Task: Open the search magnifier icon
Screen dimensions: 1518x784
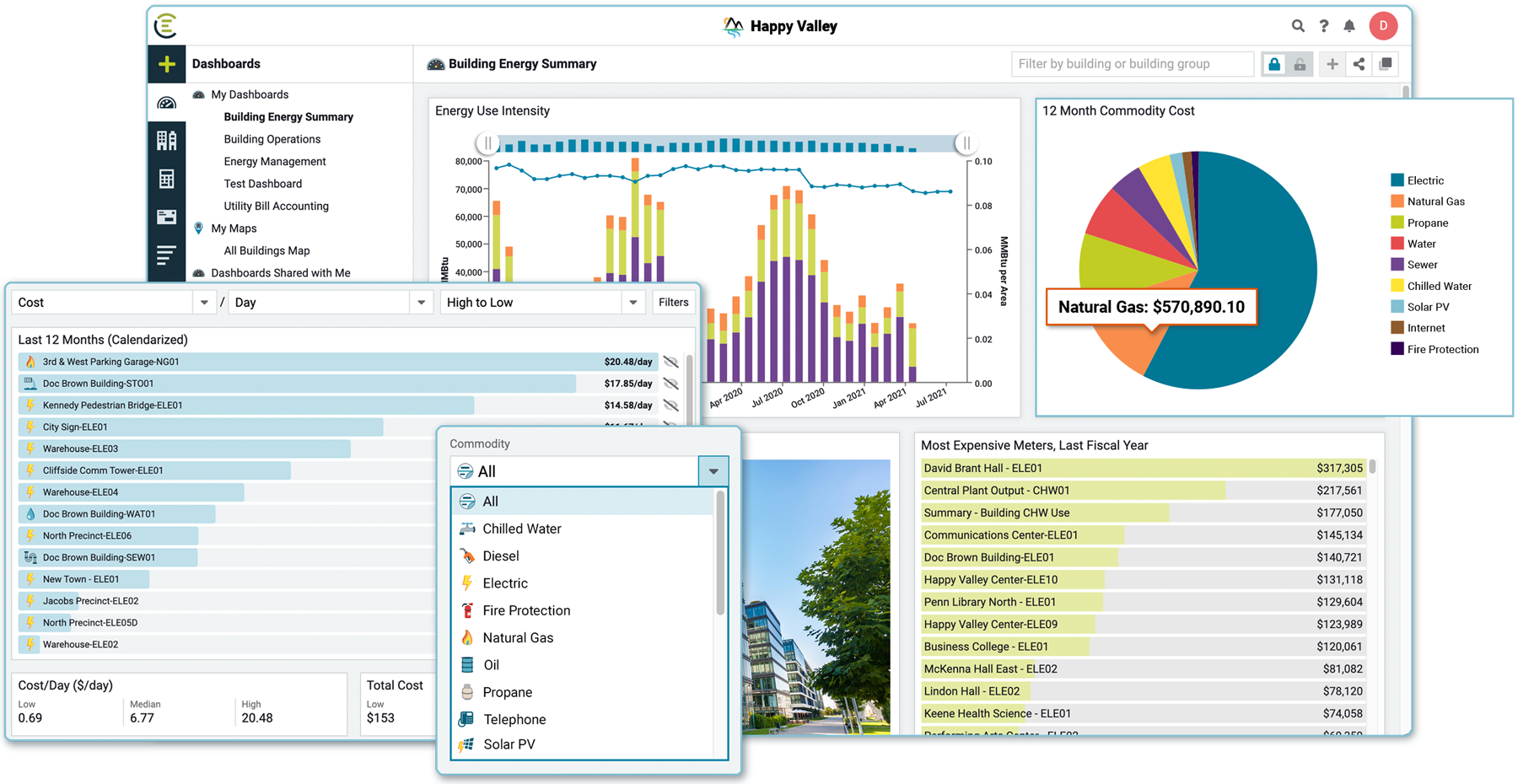Action: tap(1298, 26)
